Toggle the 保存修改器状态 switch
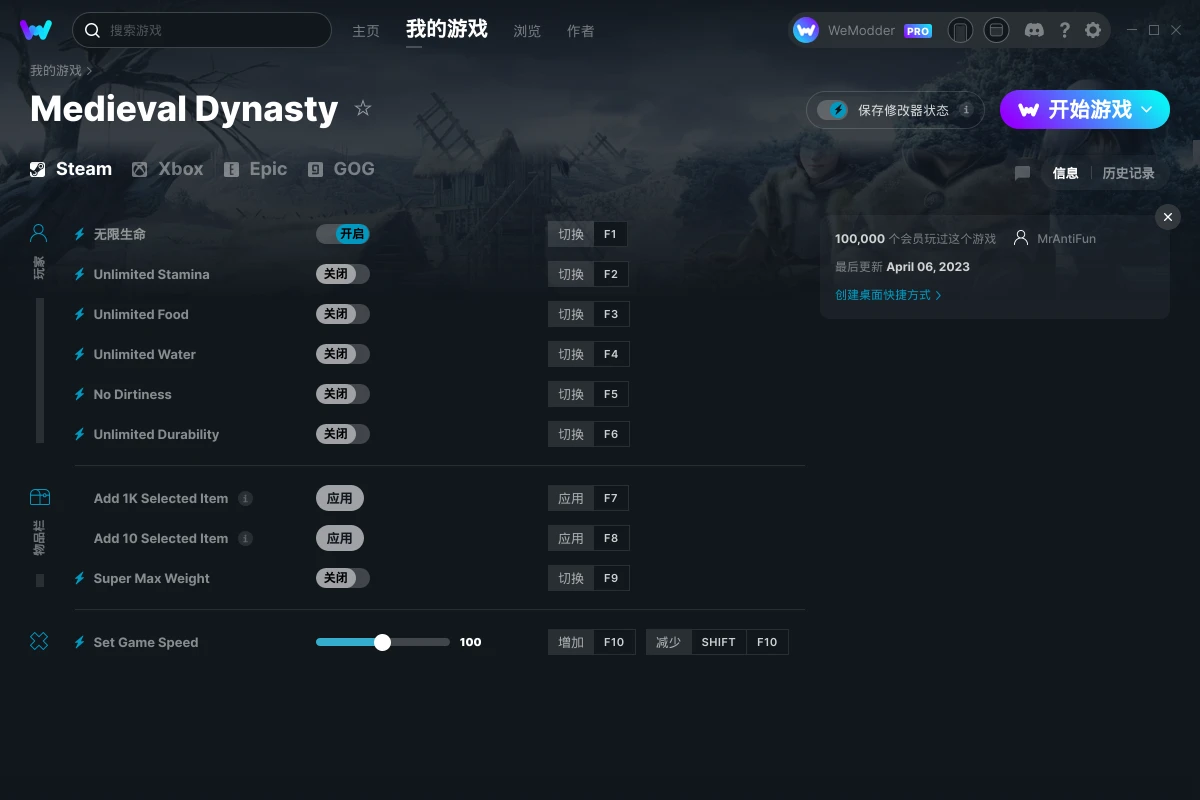 [833, 110]
